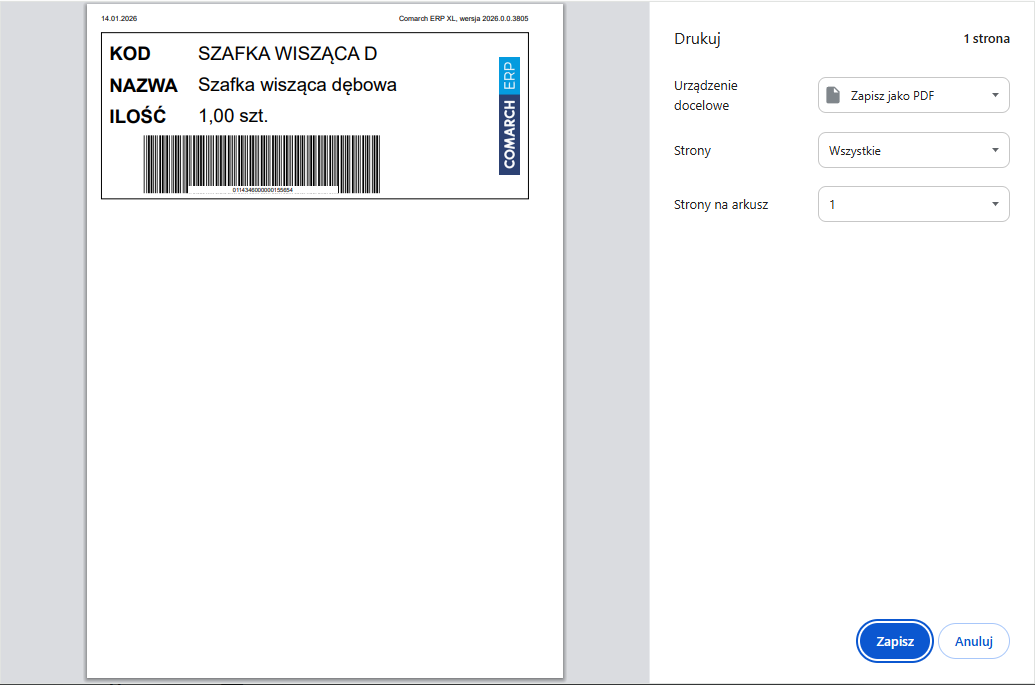Click the Comarch ERP XL version text
The image size is (1035, 685).
pos(463,18)
